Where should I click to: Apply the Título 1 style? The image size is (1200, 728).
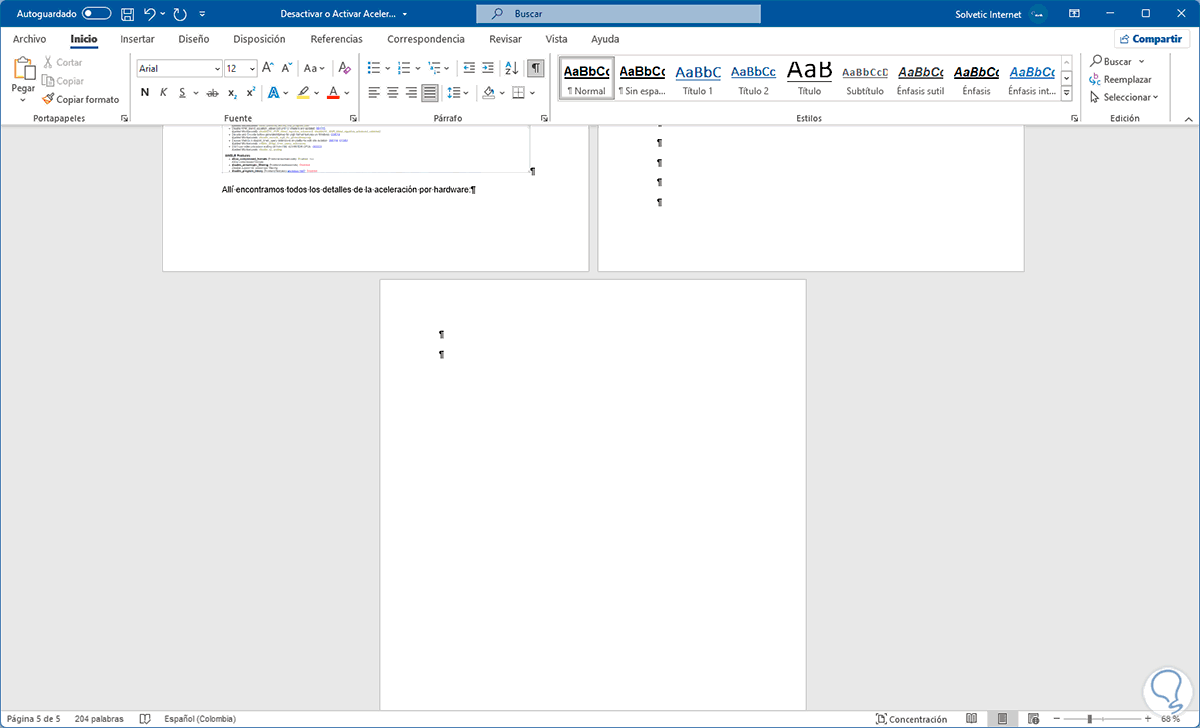tap(697, 78)
